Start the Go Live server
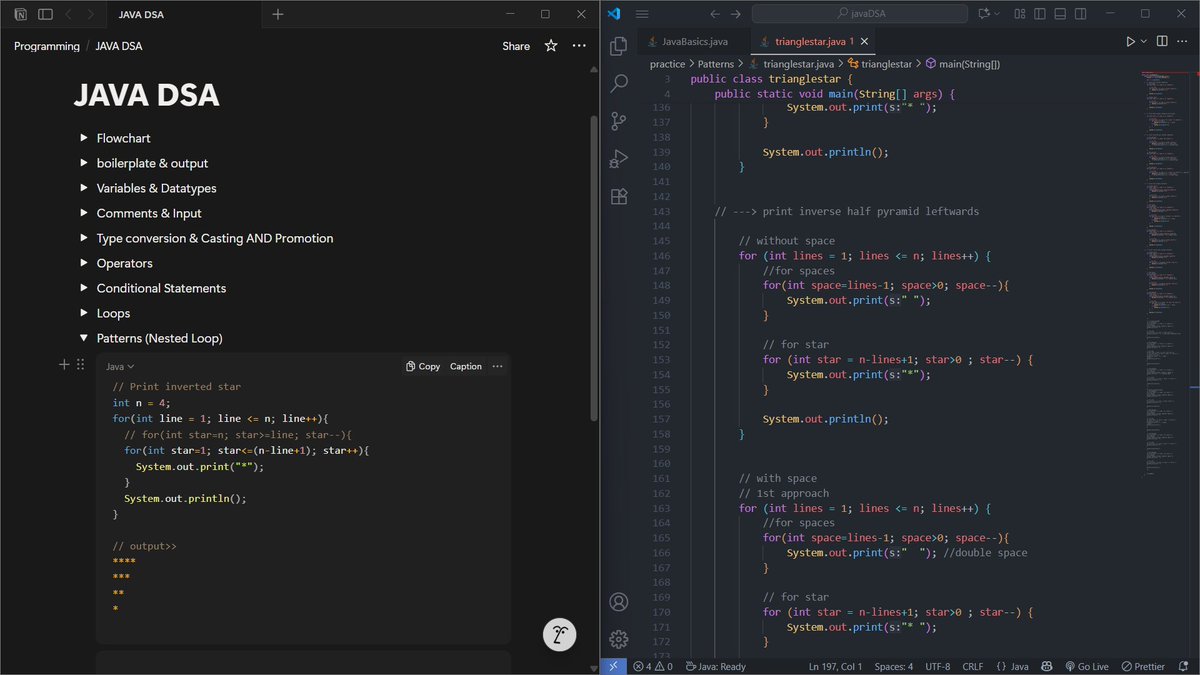The height and width of the screenshot is (675, 1200). click(x=1086, y=666)
